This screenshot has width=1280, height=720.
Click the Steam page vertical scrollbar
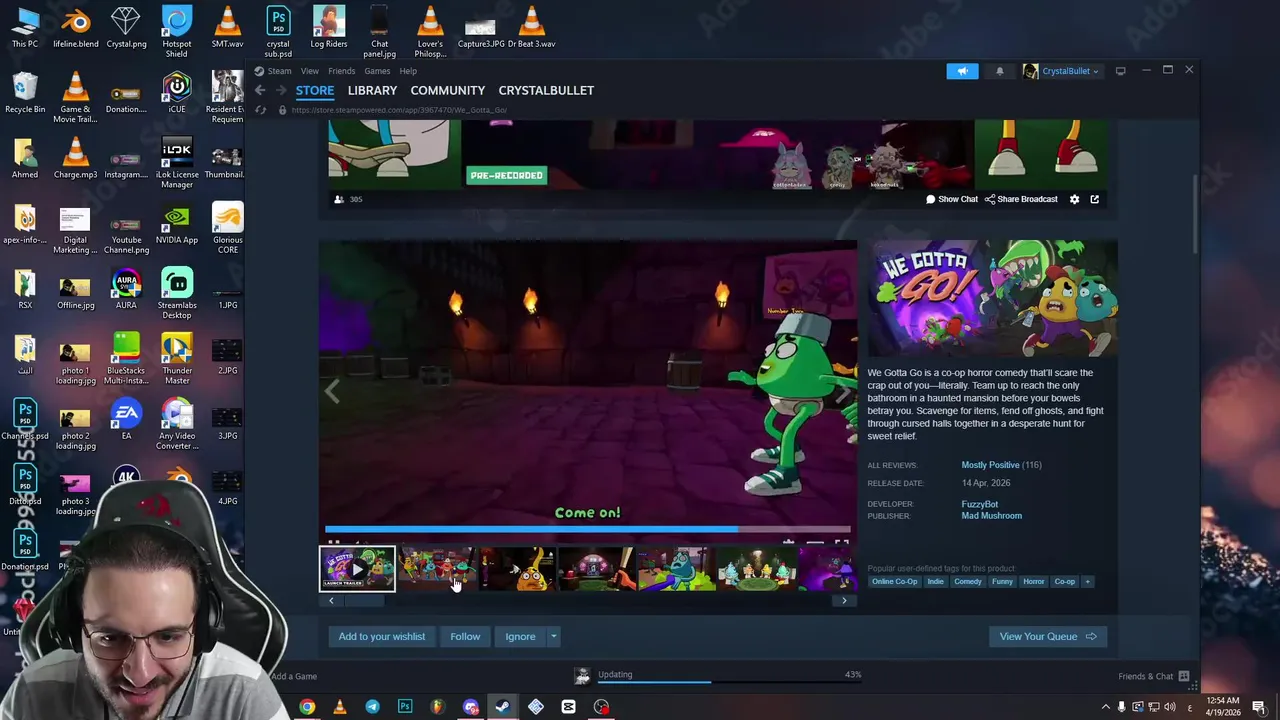1195,215
